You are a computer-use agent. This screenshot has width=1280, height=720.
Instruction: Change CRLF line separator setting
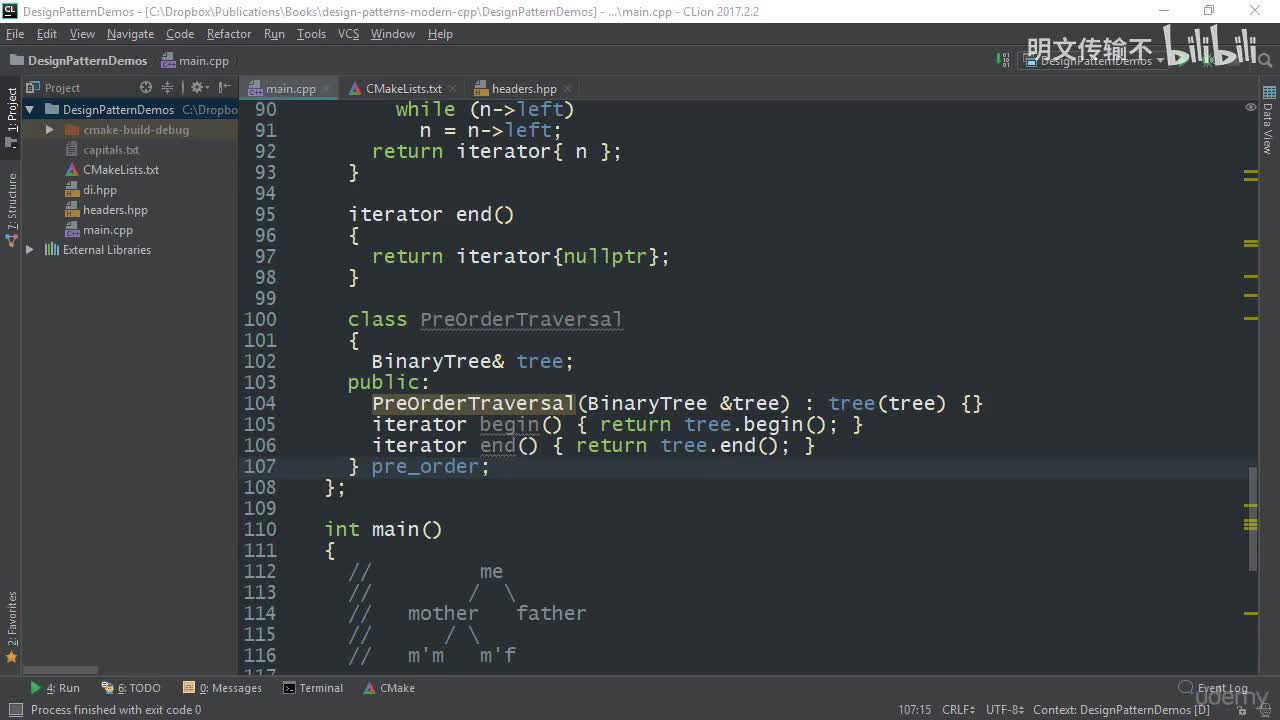[958, 710]
